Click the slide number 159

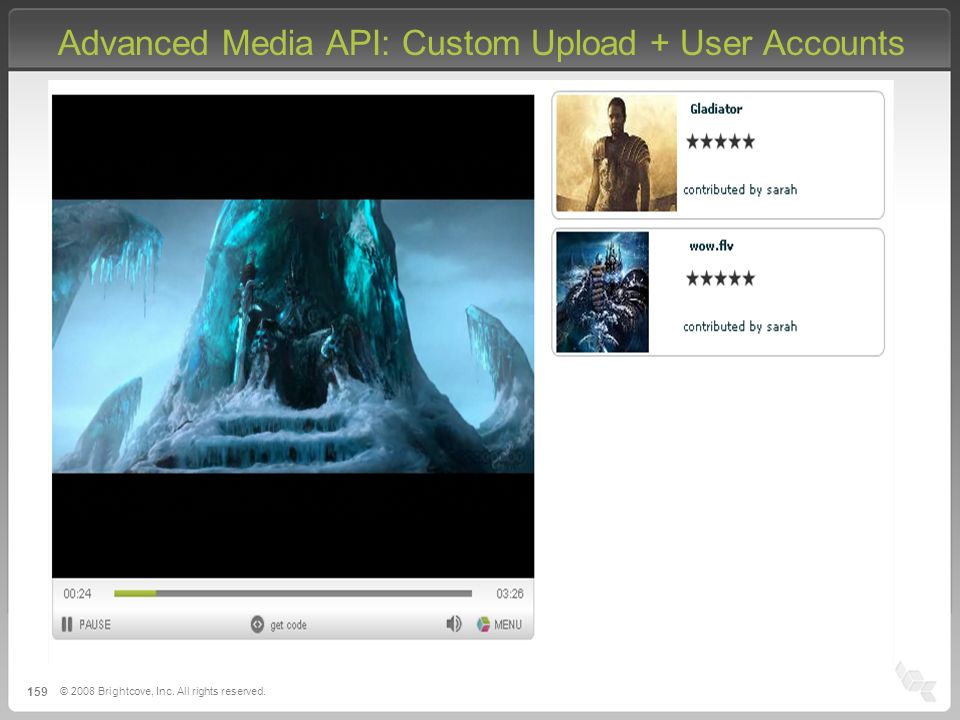pyautogui.click(x=37, y=691)
